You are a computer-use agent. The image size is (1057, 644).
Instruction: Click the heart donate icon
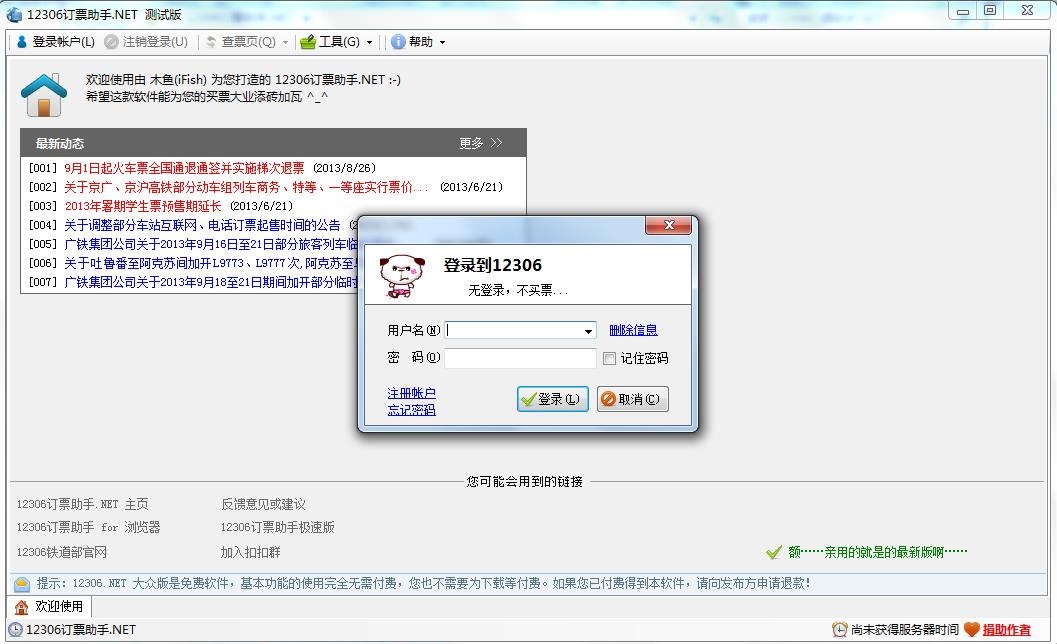pos(971,630)
